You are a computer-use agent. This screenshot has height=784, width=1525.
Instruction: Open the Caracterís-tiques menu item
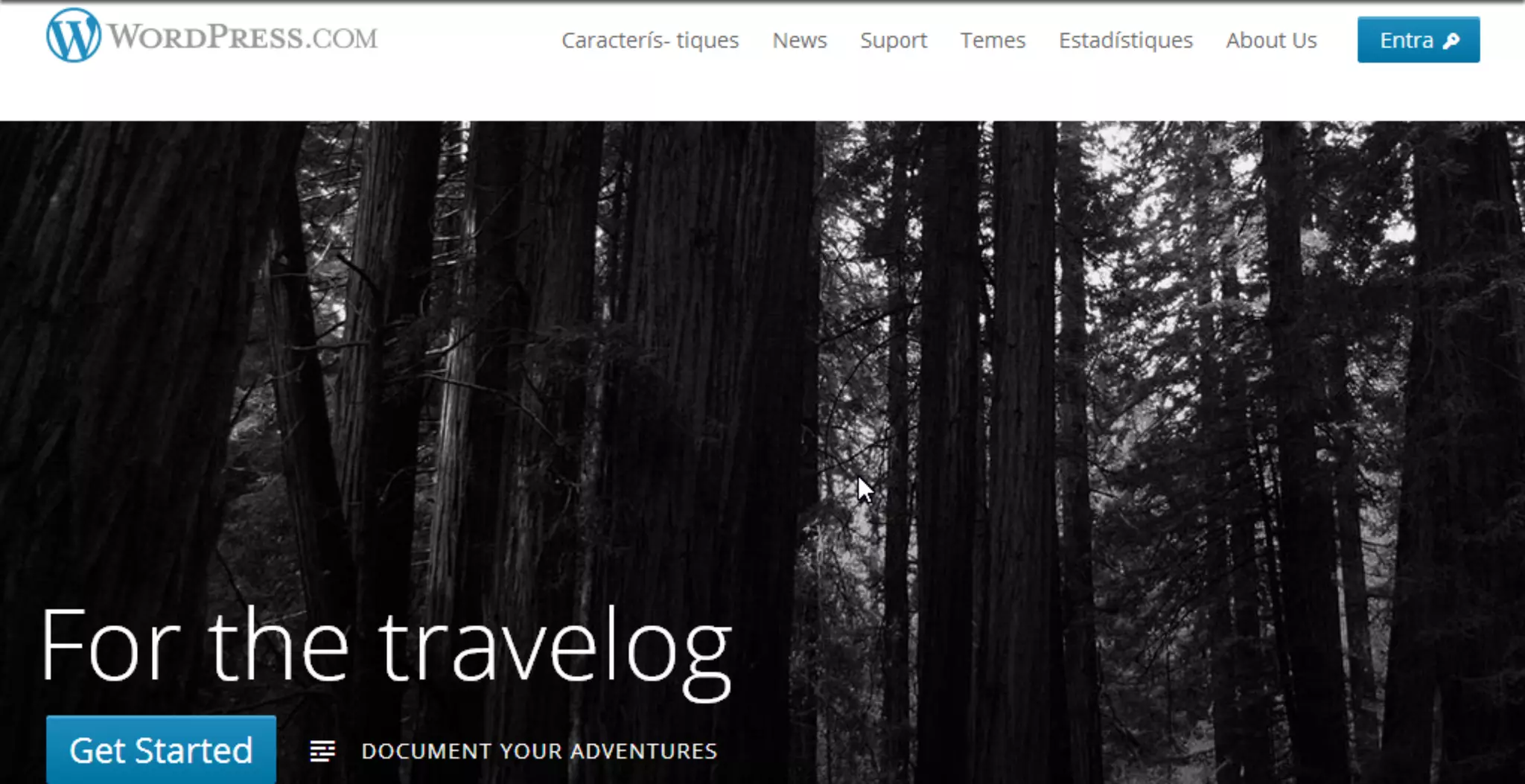pos(650,40)
